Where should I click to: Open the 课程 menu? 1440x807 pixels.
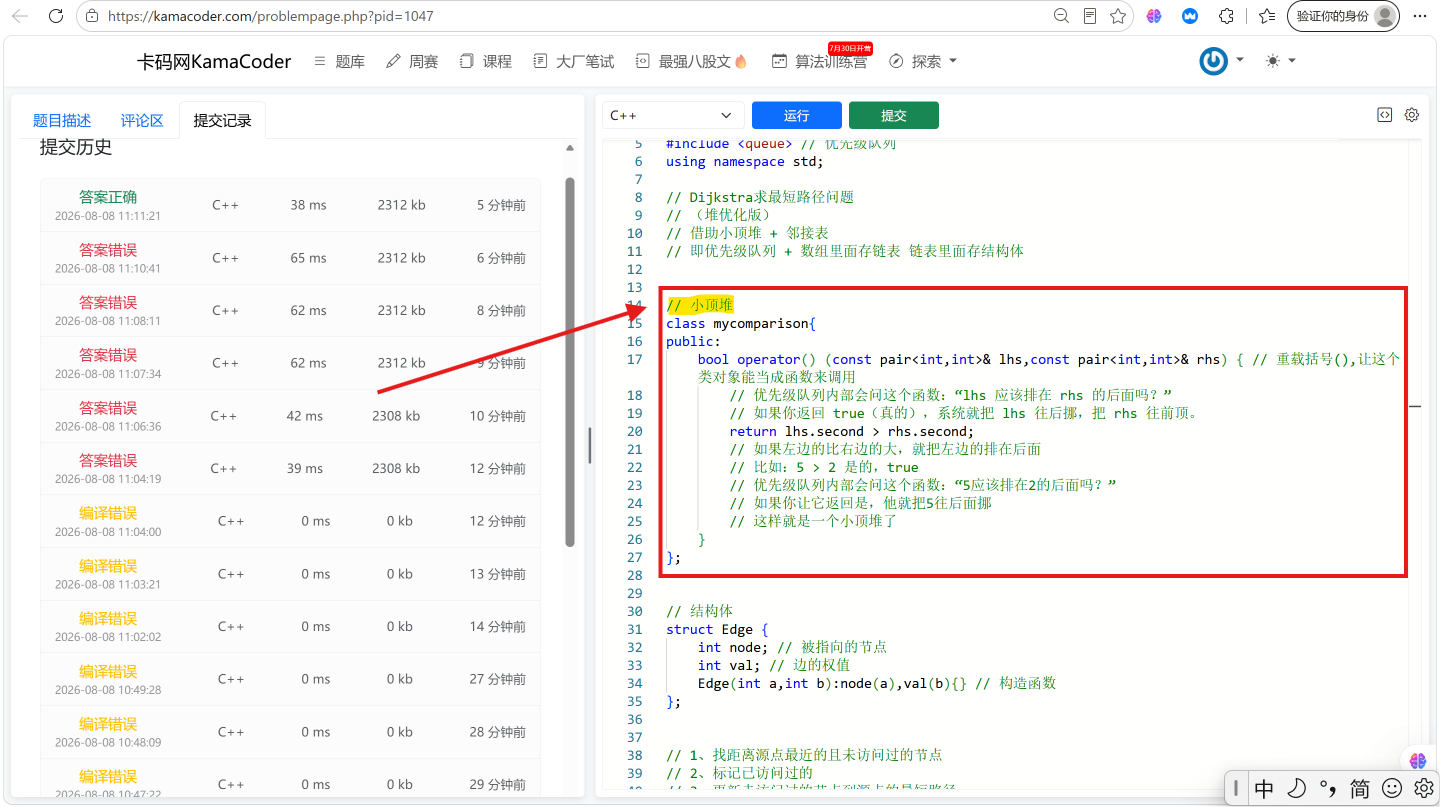pos(486,61)
